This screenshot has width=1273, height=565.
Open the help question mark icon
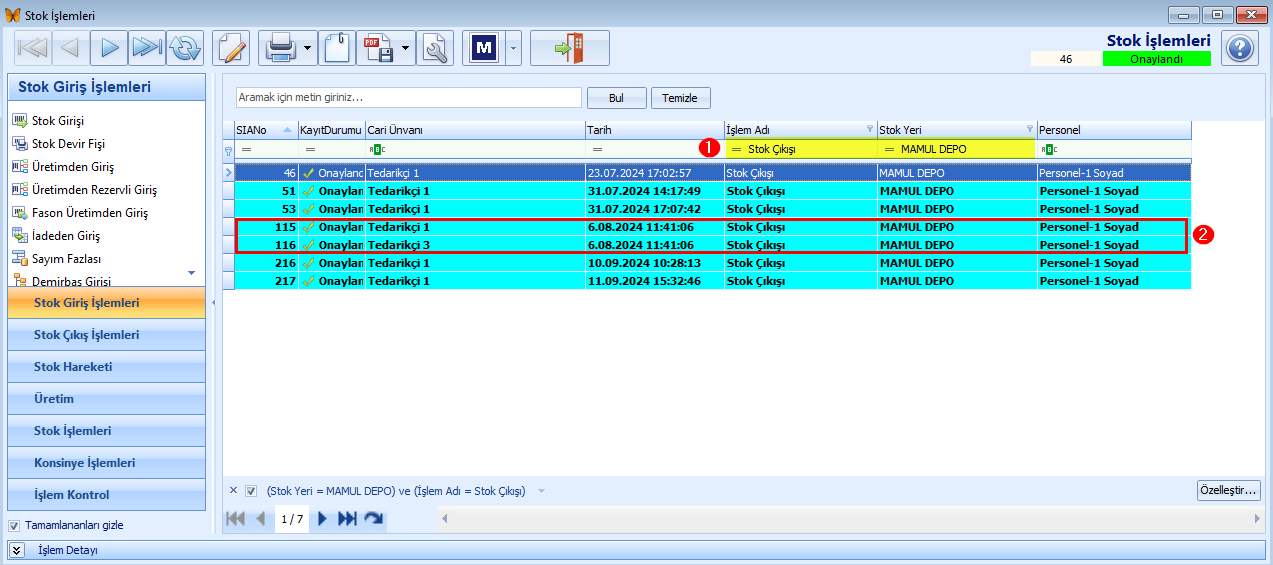click(1239, 48)
